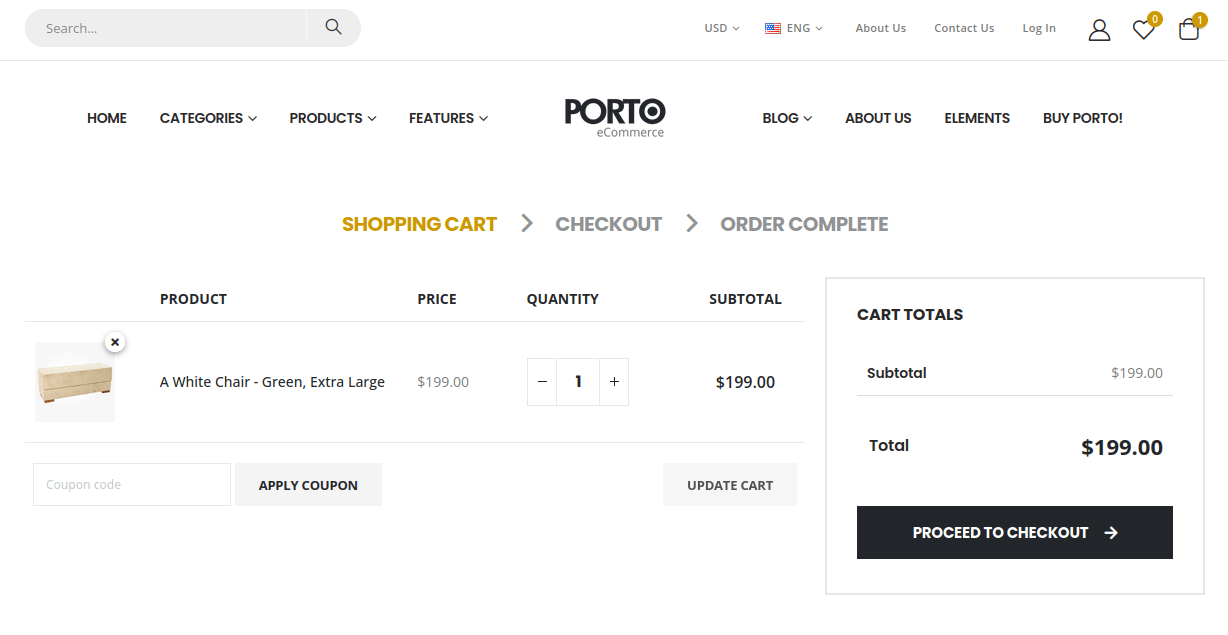The height and width of the screenshot is (635, 1228).
Task: Click the UPDATE CART button
Action: point(729,484)
